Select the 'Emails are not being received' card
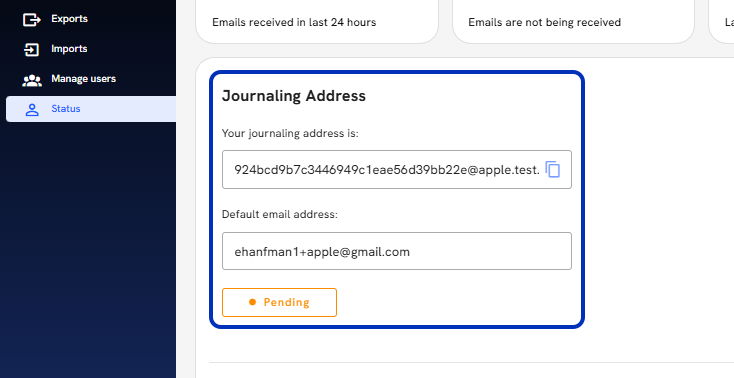 pyautogui.click(x=573, y=22)
